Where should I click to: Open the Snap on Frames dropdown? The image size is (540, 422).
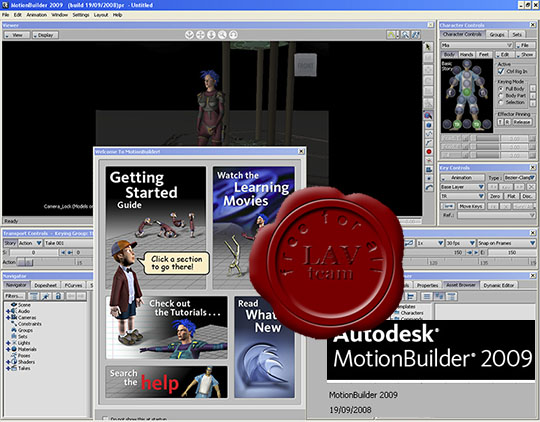(x=506, y=243)
